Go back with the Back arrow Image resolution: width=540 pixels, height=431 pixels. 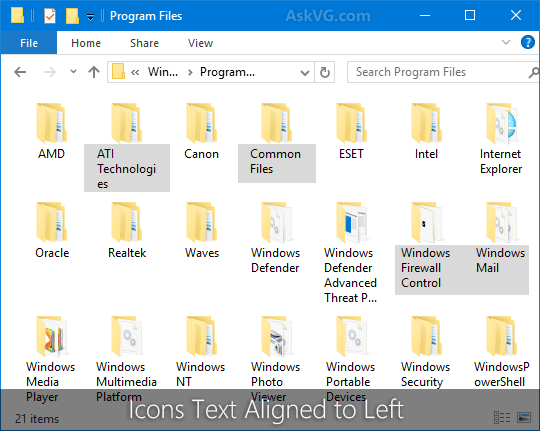[x=20, y=72]
